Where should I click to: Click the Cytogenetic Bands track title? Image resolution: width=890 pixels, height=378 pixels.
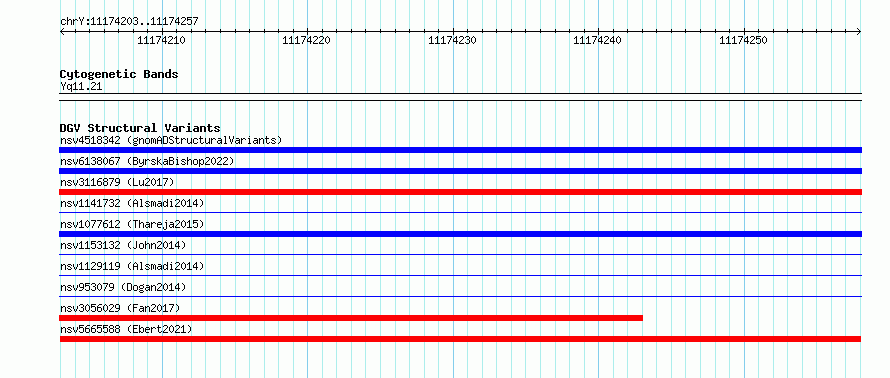119,74
